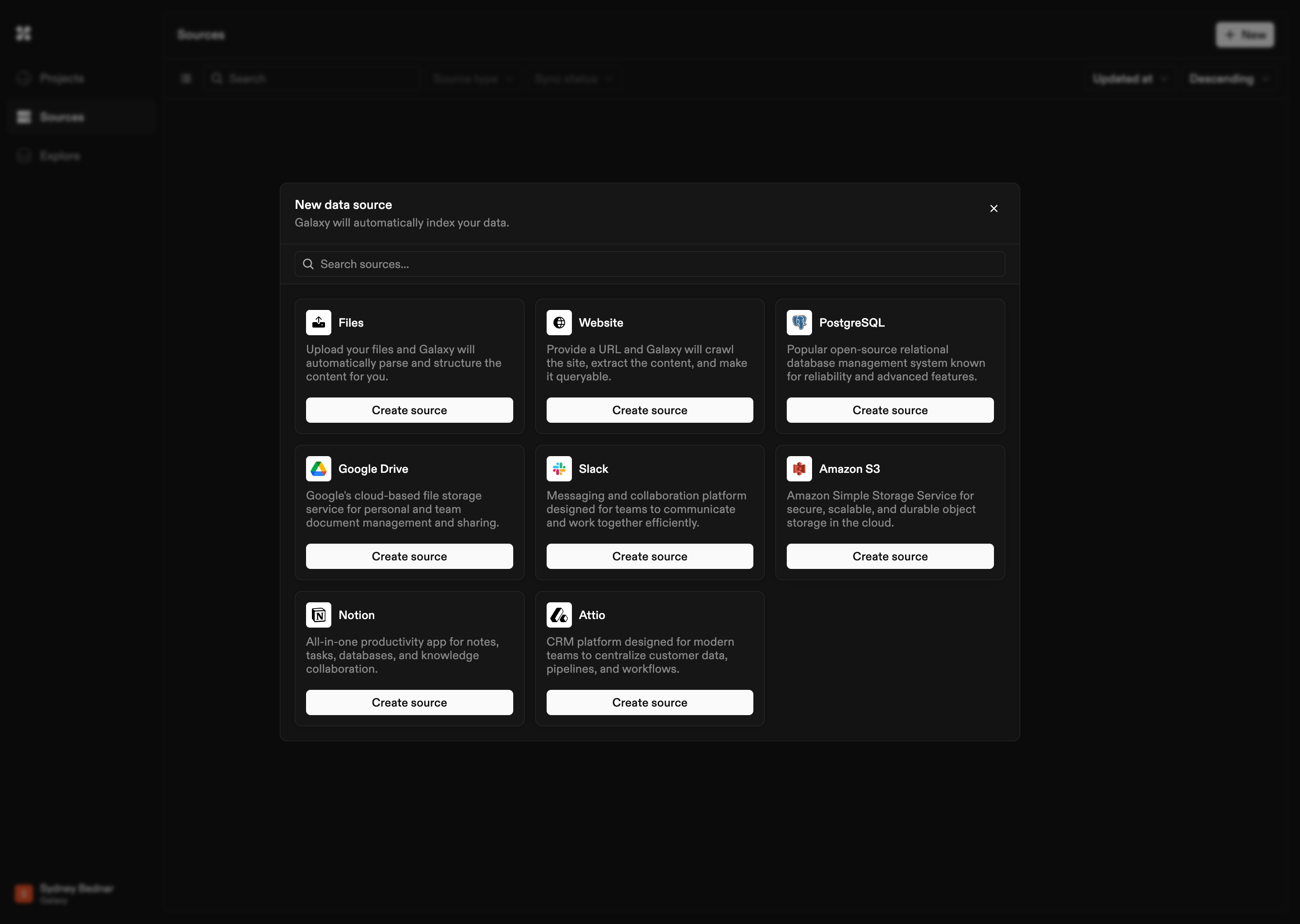The width and height of the screenshot is (1300, 924).
Task: Create source for Slack
Action: point(650,556)
